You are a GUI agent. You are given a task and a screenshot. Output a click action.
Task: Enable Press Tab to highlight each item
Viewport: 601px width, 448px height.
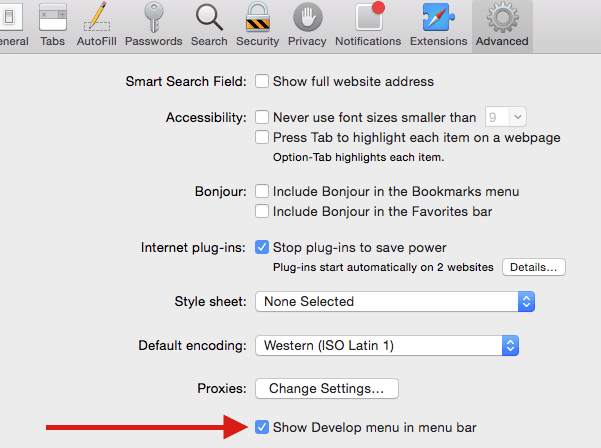262,137
